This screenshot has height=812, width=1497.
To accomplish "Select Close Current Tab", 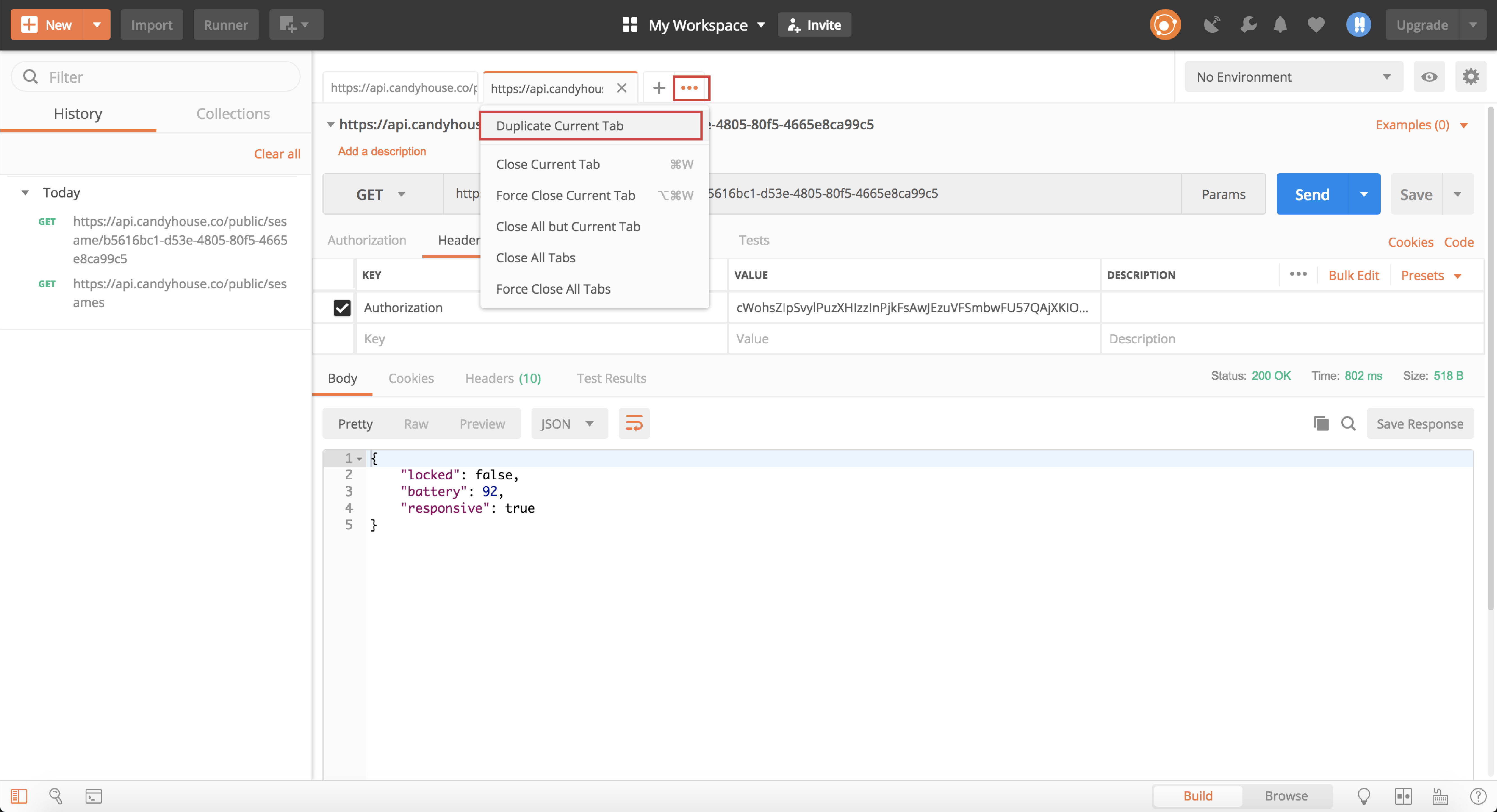I will 594,164.
